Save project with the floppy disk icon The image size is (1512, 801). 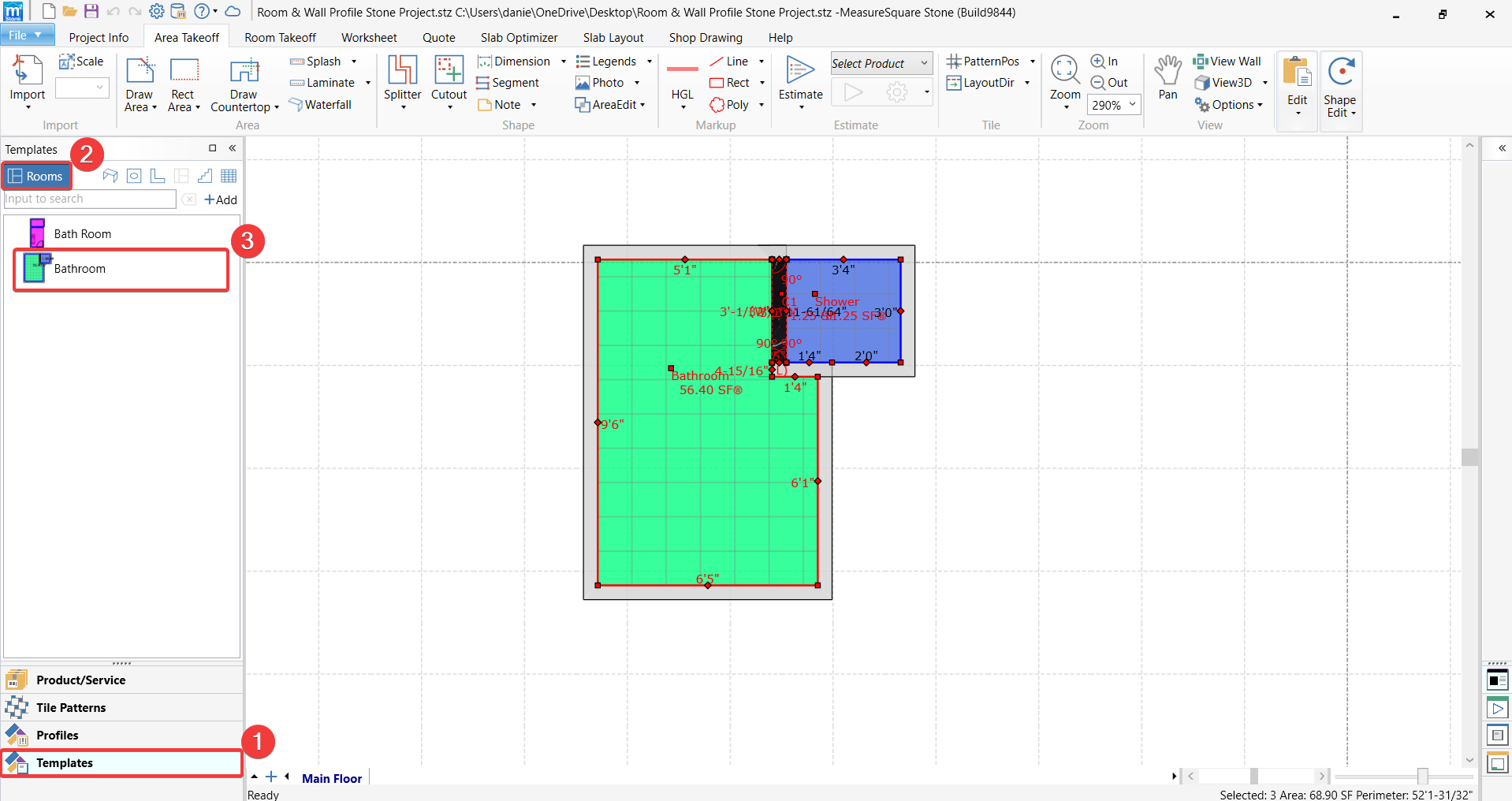91,12
